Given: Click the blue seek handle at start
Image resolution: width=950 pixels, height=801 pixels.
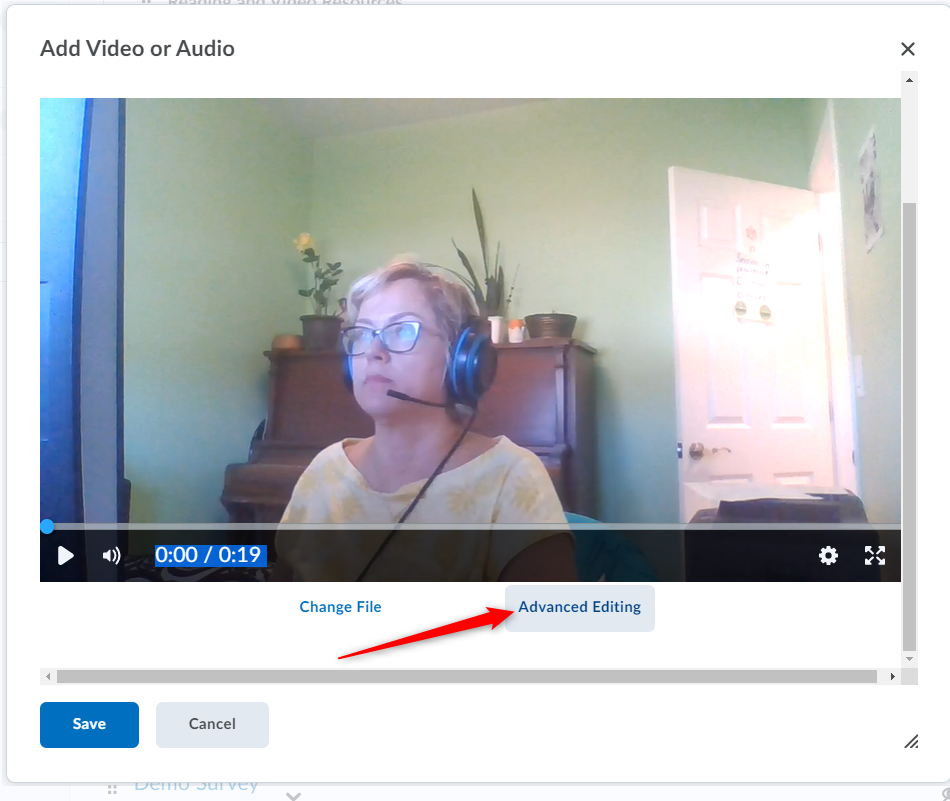Looking at the screenshot, I should point(46,526).
